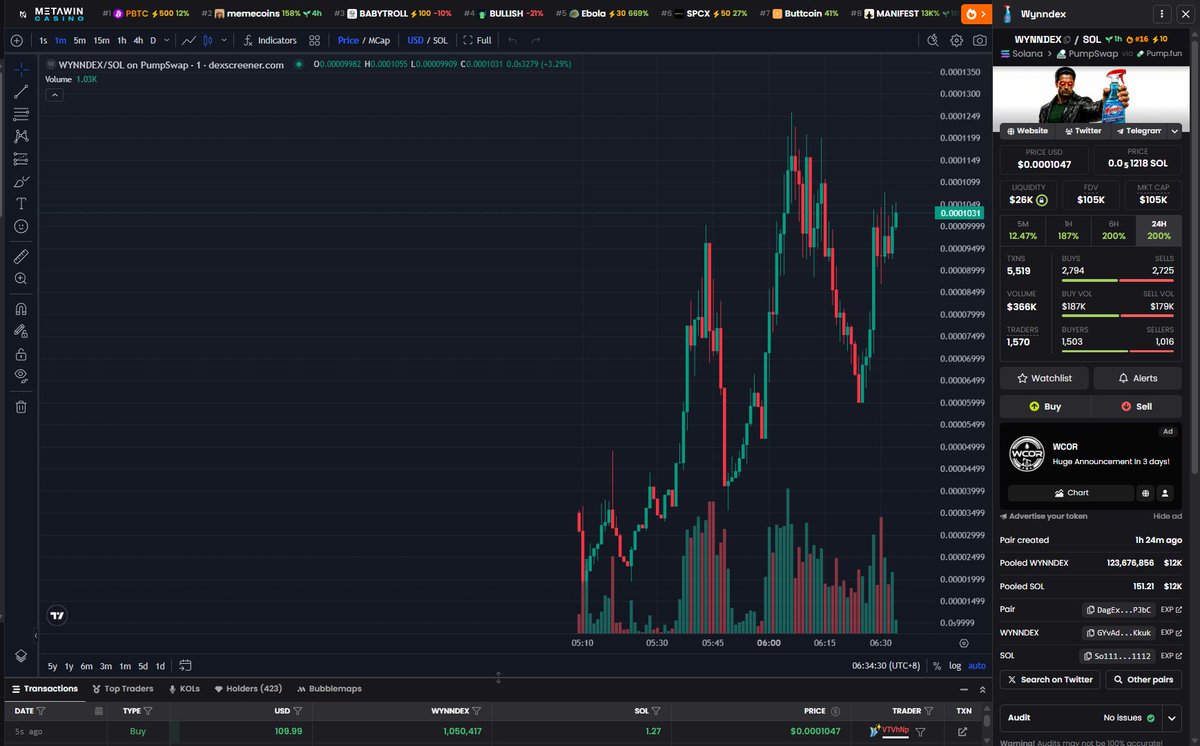Select the trend line drawing tool
The width and height of the screenshot is (1200, 746).
pyautogui.click(x=21, y=91)
